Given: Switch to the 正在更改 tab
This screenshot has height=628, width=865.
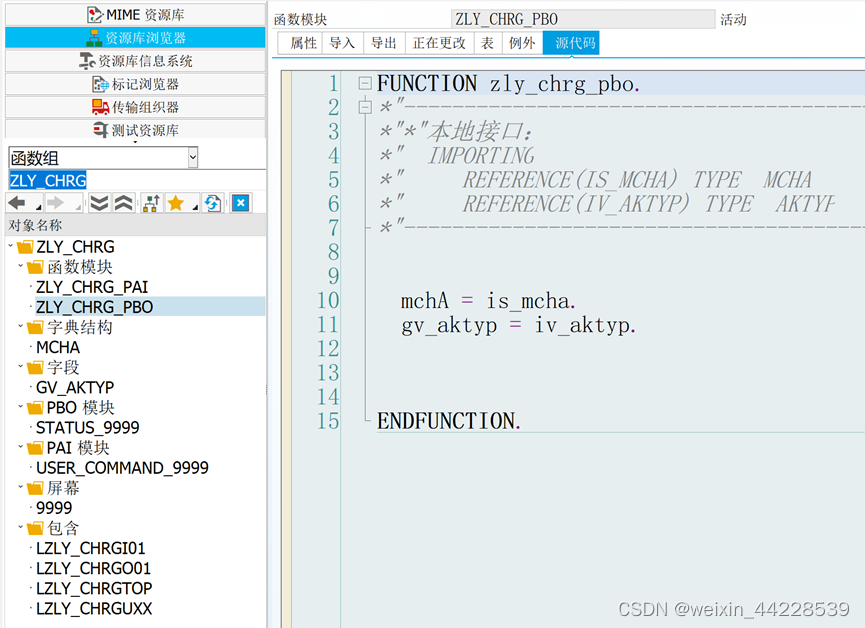Looking at the screenshot, I should [439, 43].
